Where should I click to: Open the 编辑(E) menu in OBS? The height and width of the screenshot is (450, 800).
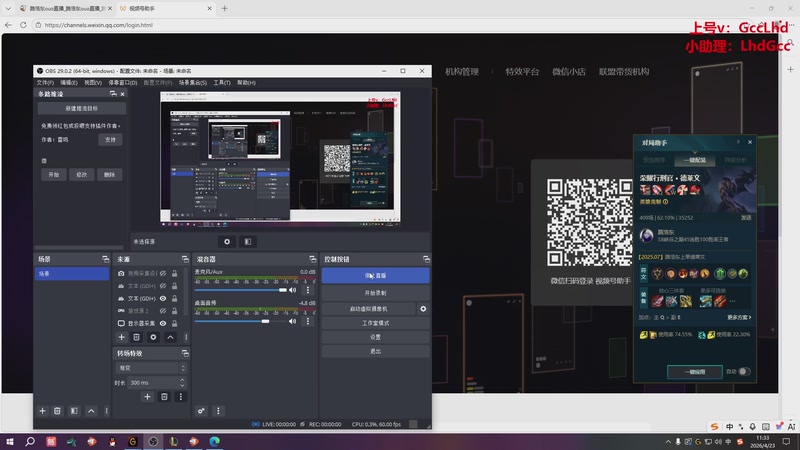coord(69,83)
